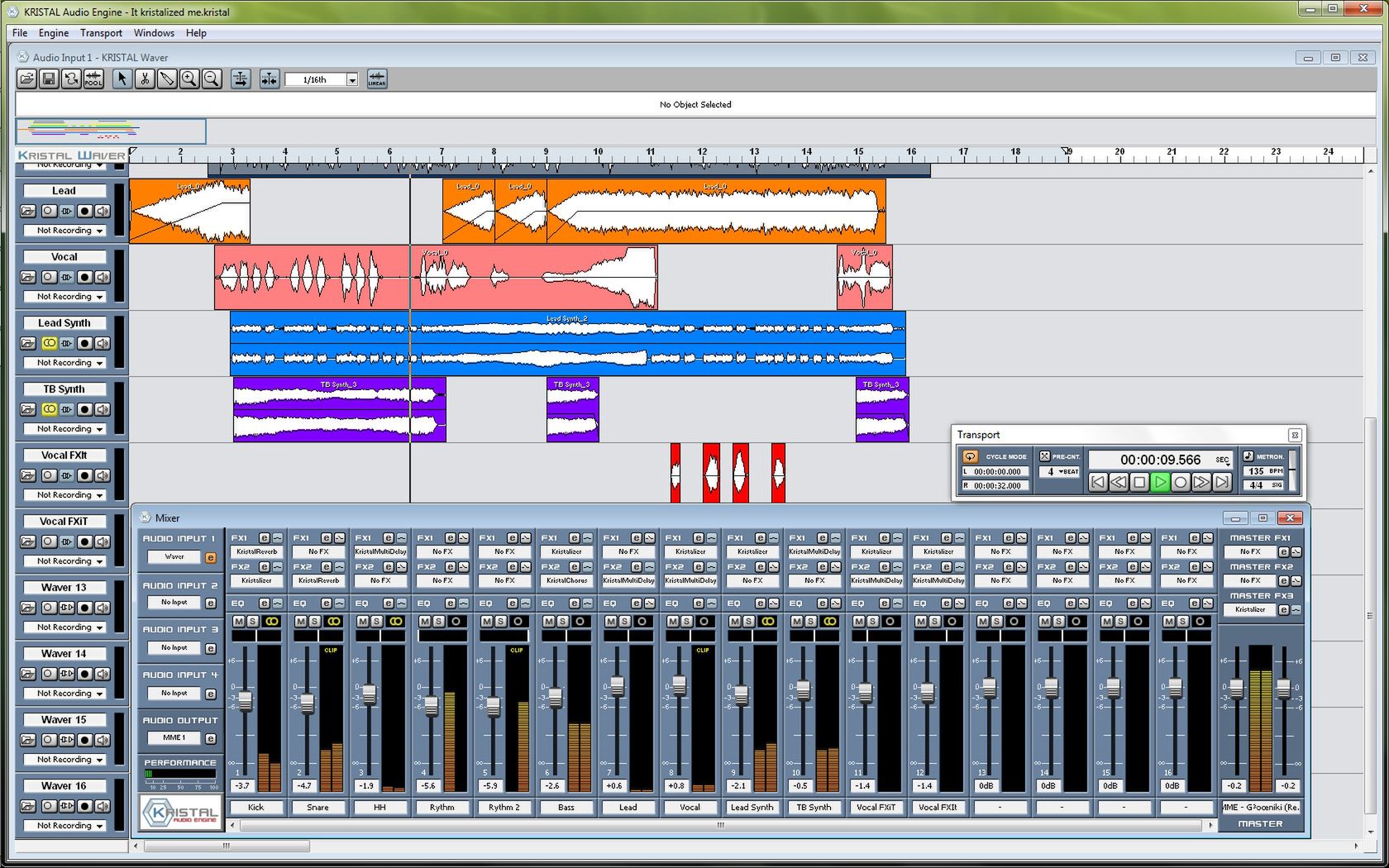This screenshot has width=1389, height=868.
Task: Click the Stop transport button
Action: (x=1139, y=482)
